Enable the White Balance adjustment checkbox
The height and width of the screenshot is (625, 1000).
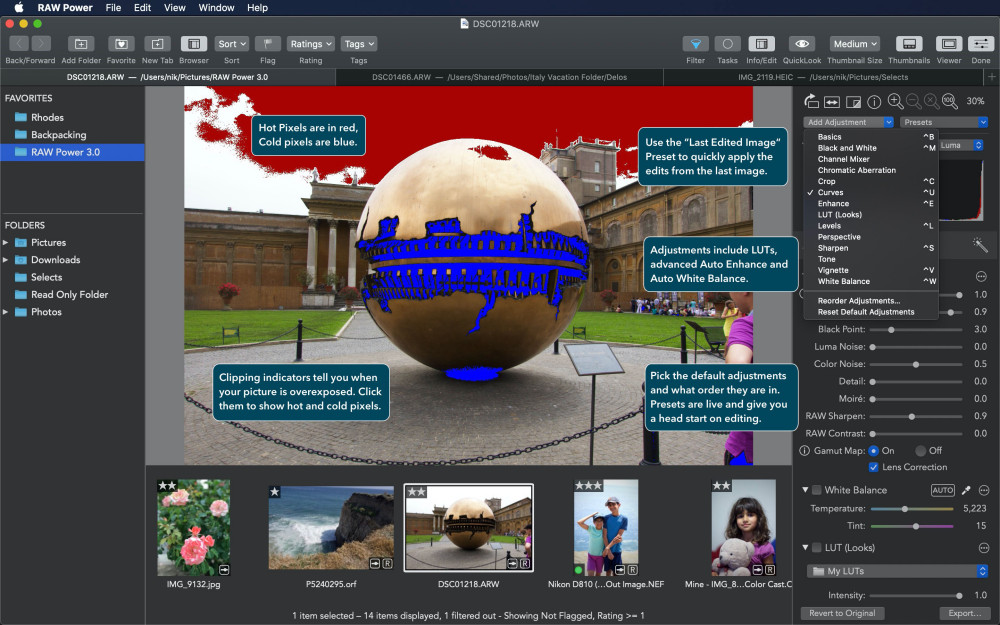click(816, 490)
